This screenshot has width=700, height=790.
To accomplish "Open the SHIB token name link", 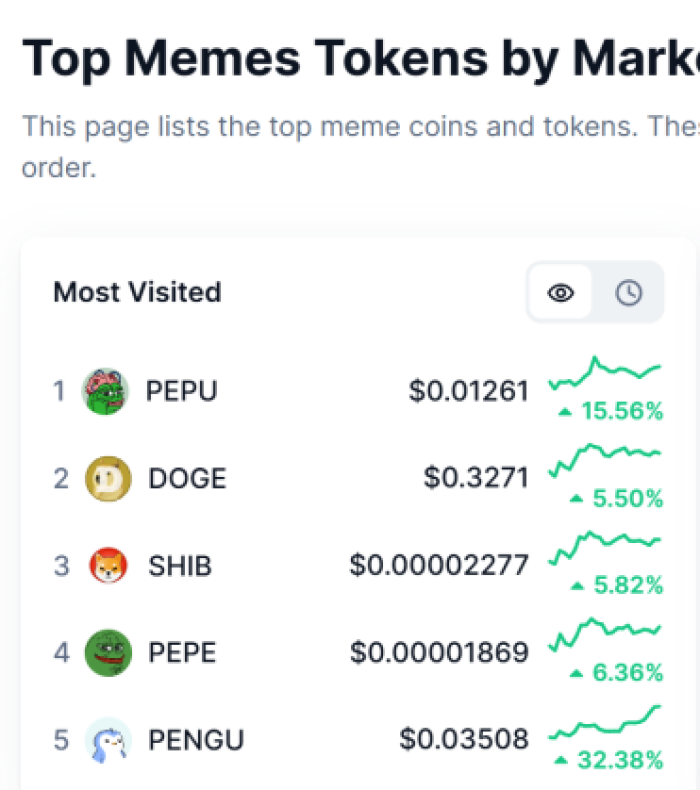I will point(180,566).
